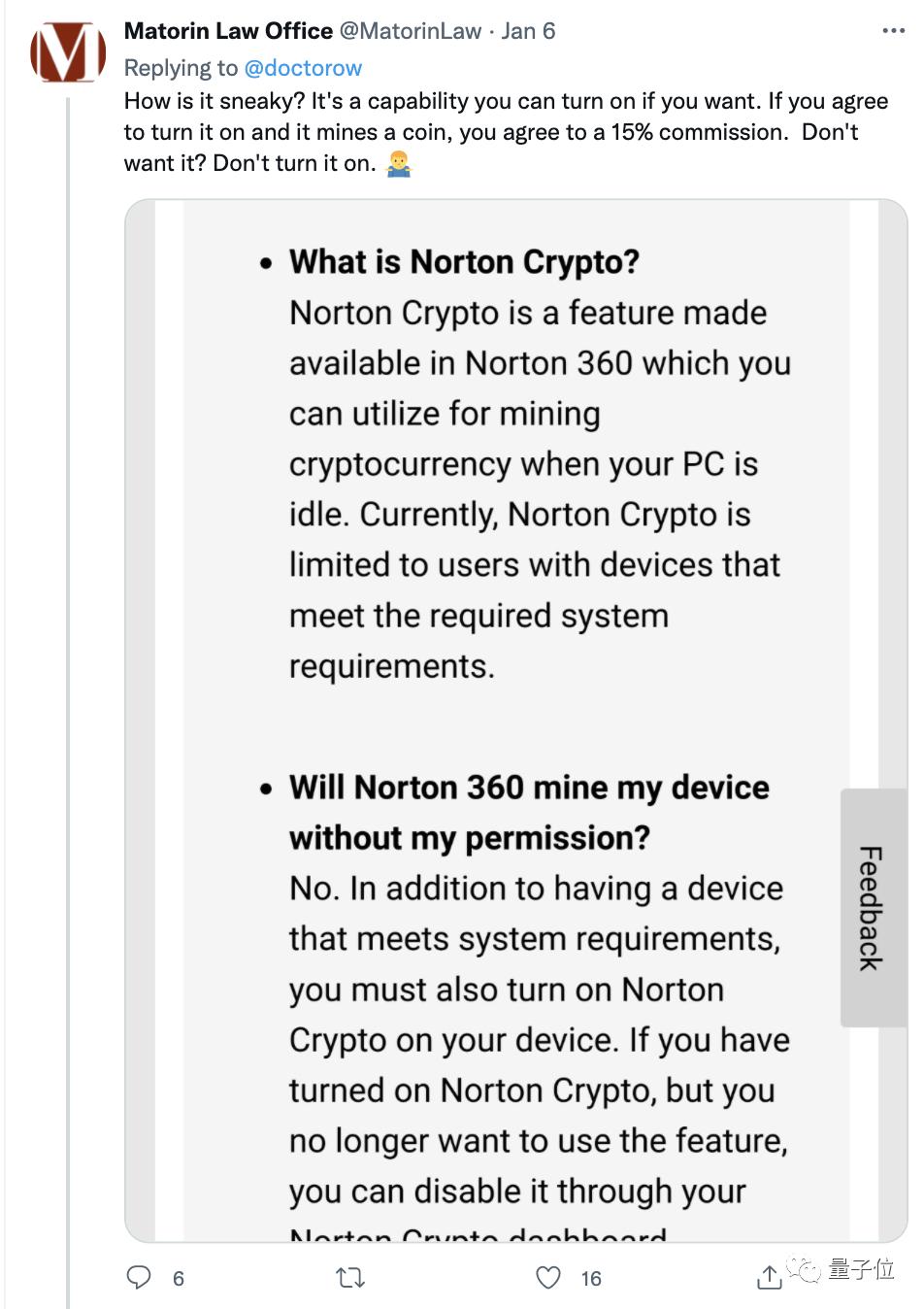924x1309 pixels.
Task: Click the like count showing 16
Action: tap(591, 1279)
